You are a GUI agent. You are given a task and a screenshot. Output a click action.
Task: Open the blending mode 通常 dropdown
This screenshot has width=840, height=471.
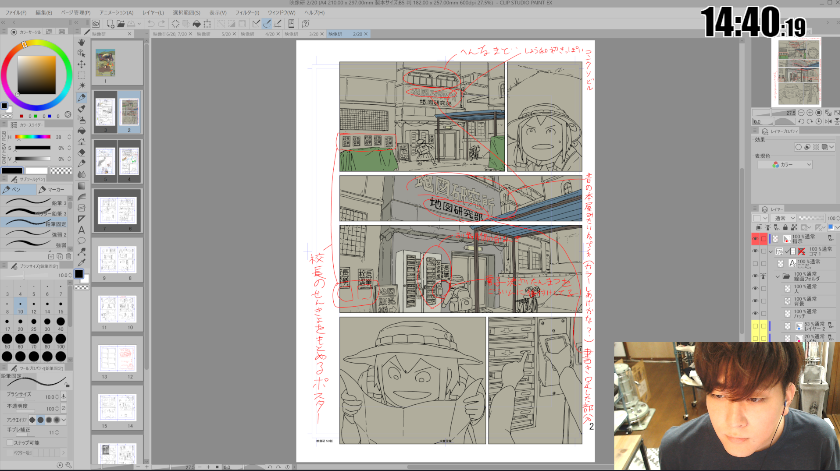coord(783,218)
